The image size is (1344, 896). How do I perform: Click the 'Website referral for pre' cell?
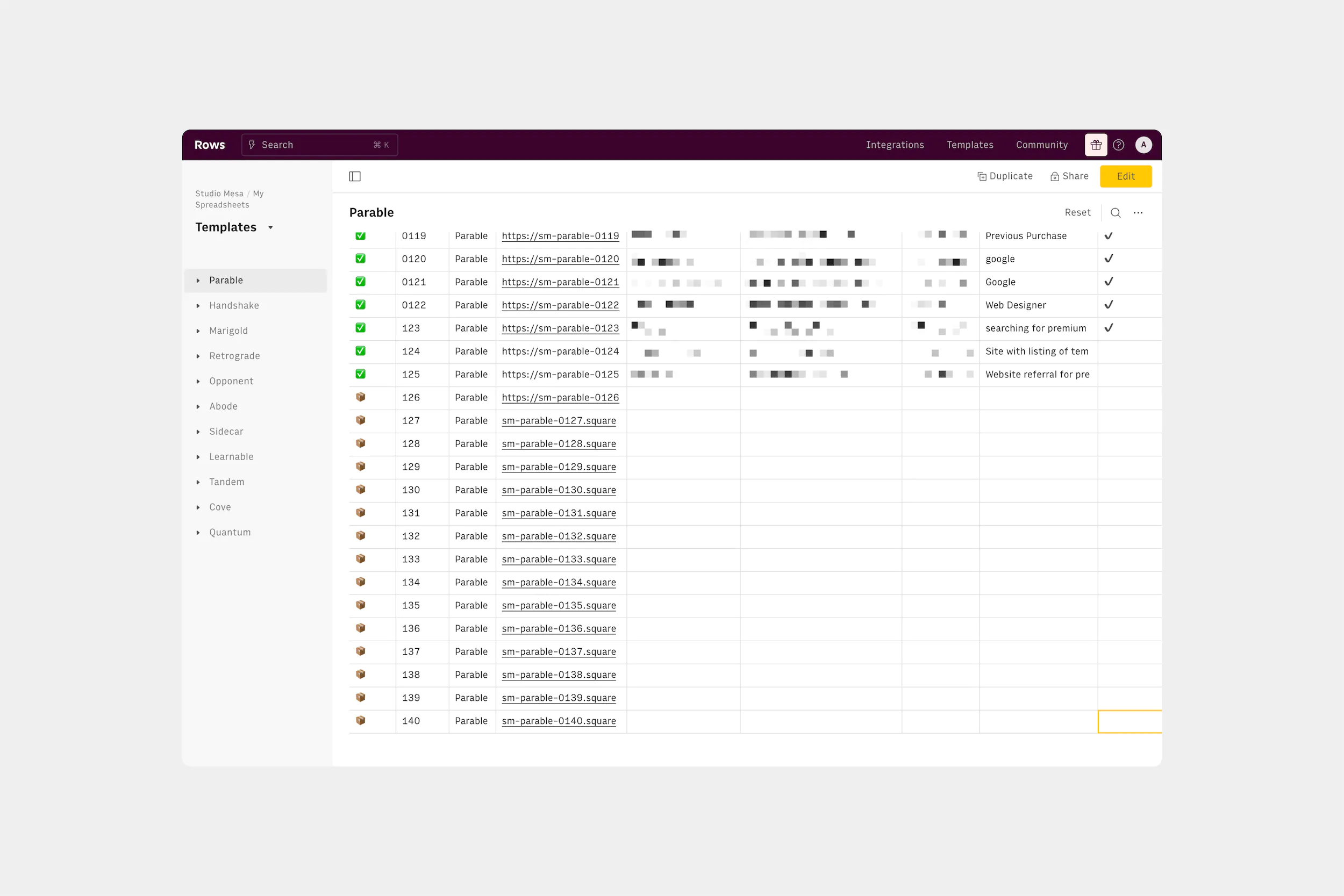click(x=1038, y=375)
